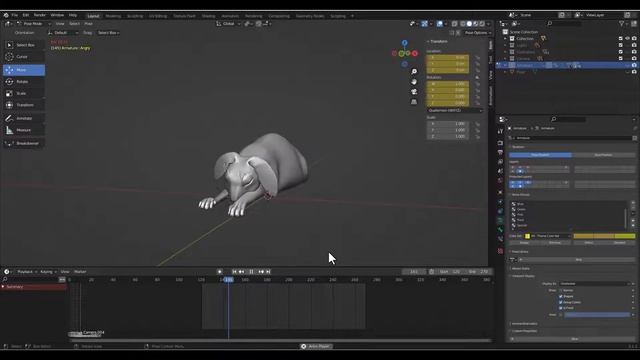
Task: Select the Measure tool
Action: click(x=24, y=130)
